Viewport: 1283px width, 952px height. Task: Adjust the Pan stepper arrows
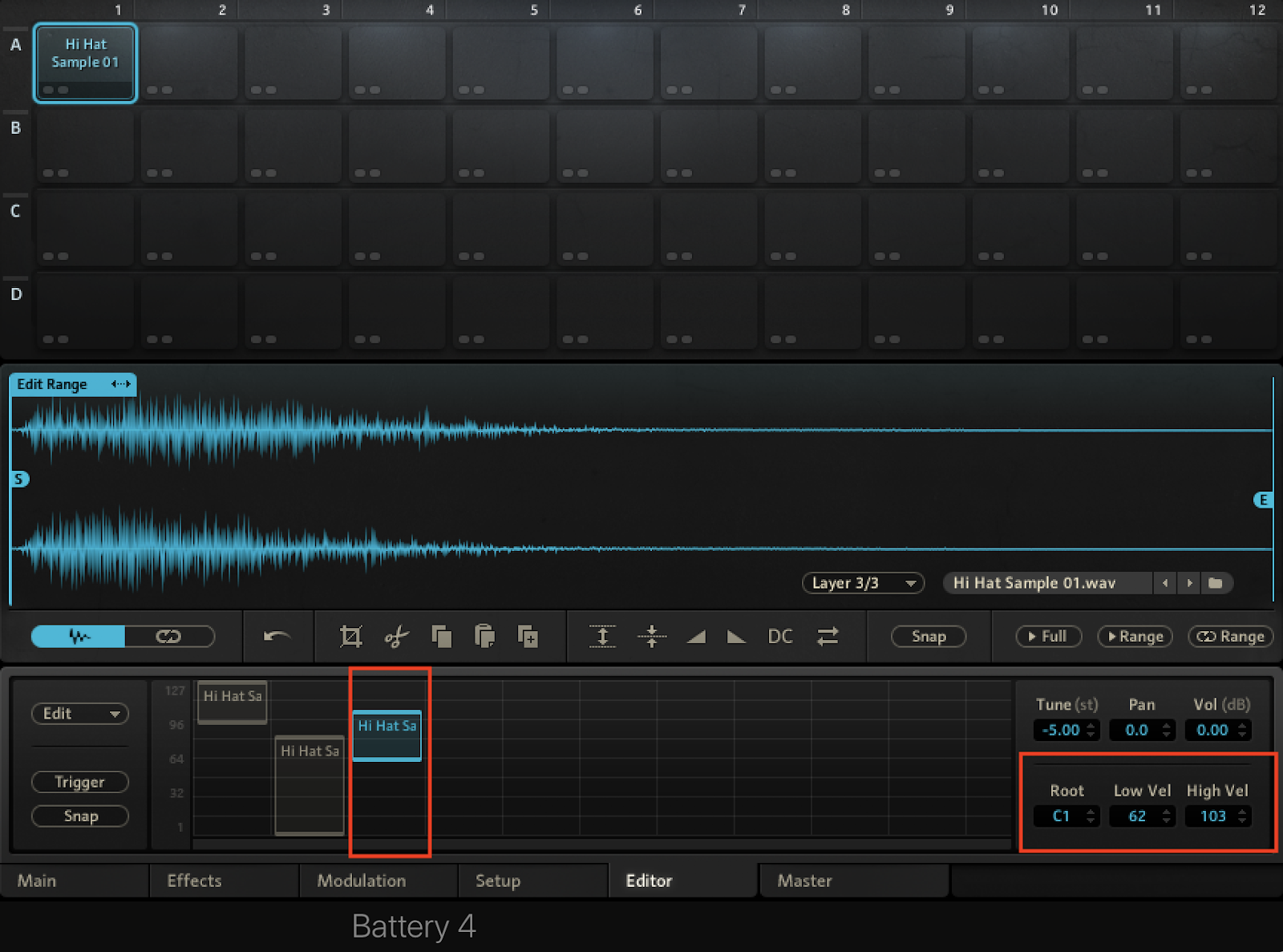tap(1167, 730)
